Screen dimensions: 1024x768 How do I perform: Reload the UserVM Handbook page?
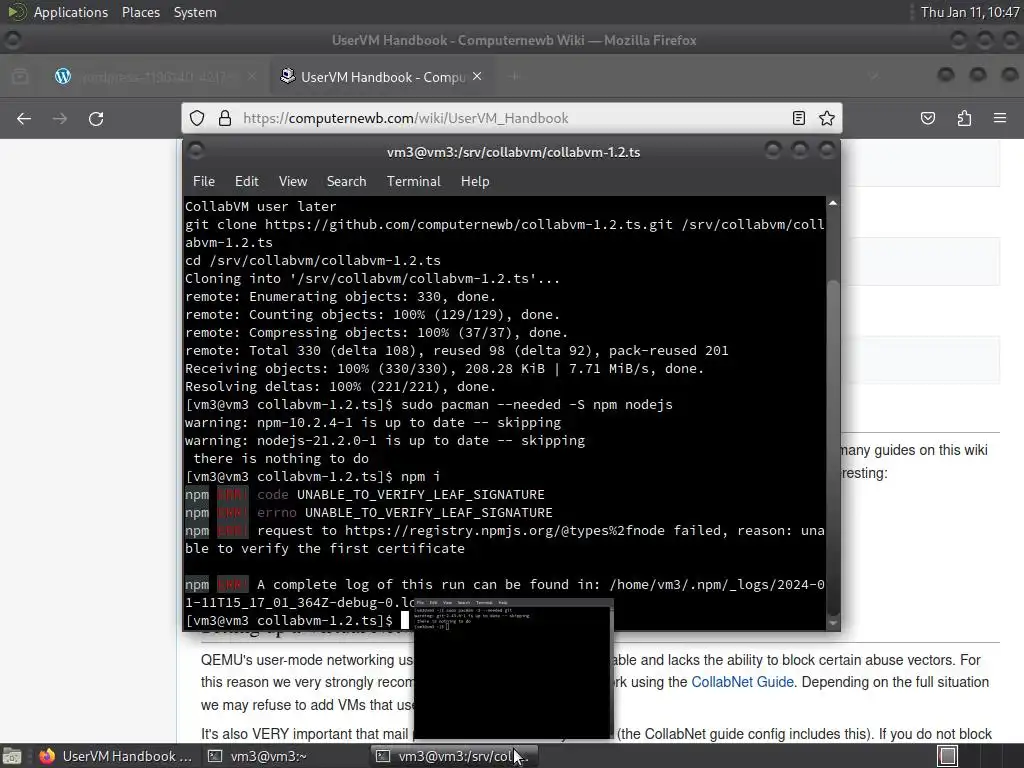(96, 118)
